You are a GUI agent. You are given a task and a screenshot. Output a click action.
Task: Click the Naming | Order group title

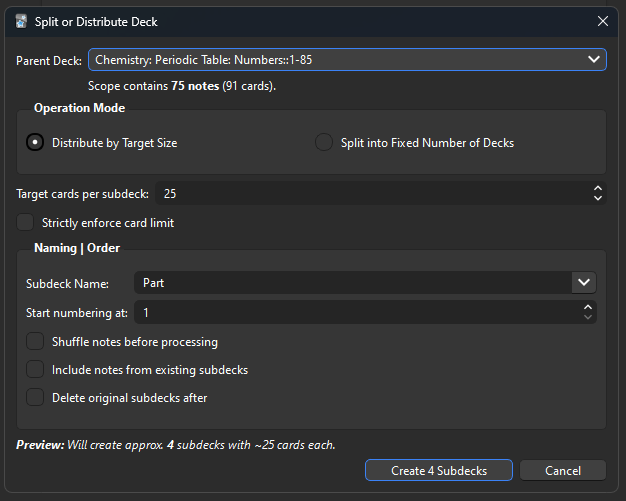tap(77, 248)
